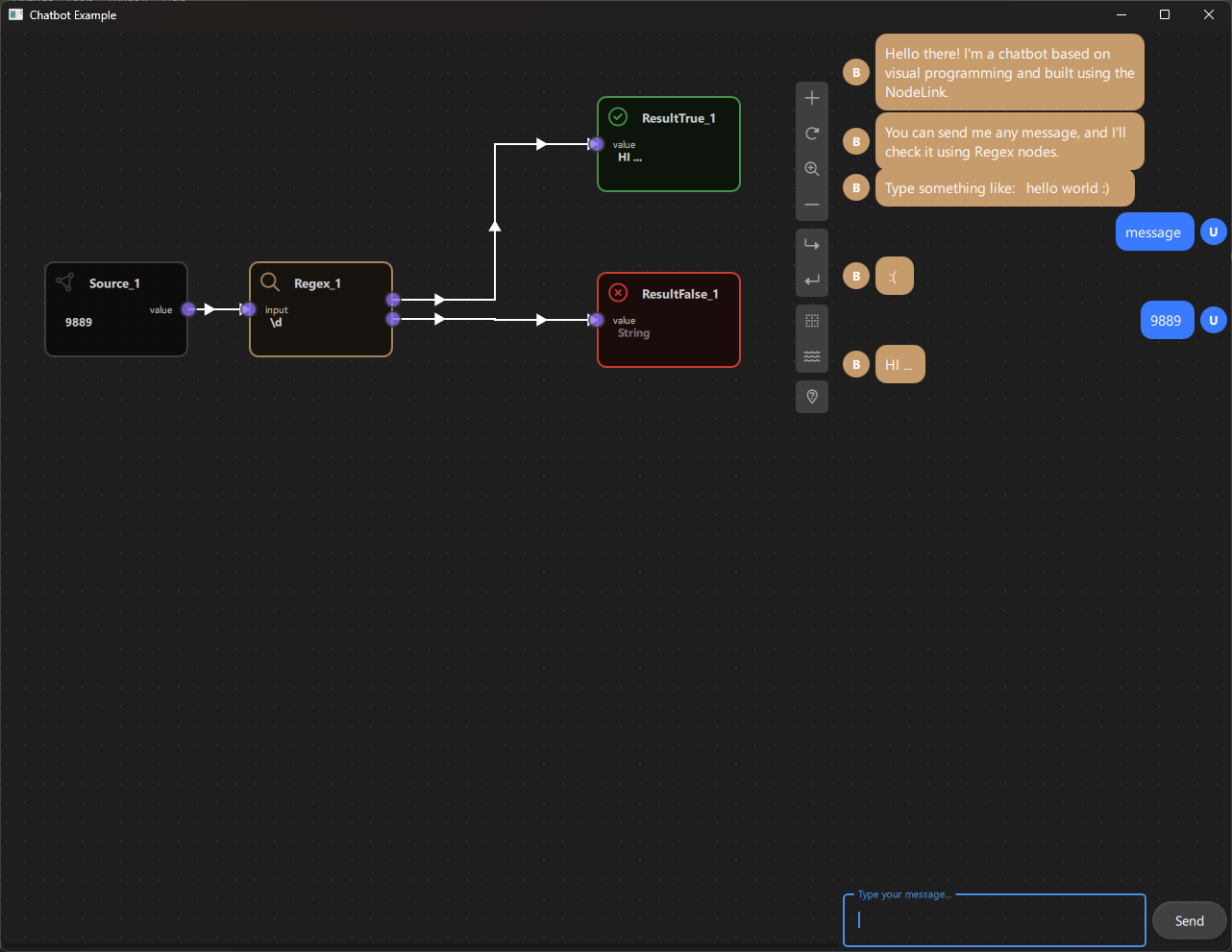Screen dimensions: 1232x952
Task: Toggle the enter-arrow connector routing icon
Action: point(812,279)
